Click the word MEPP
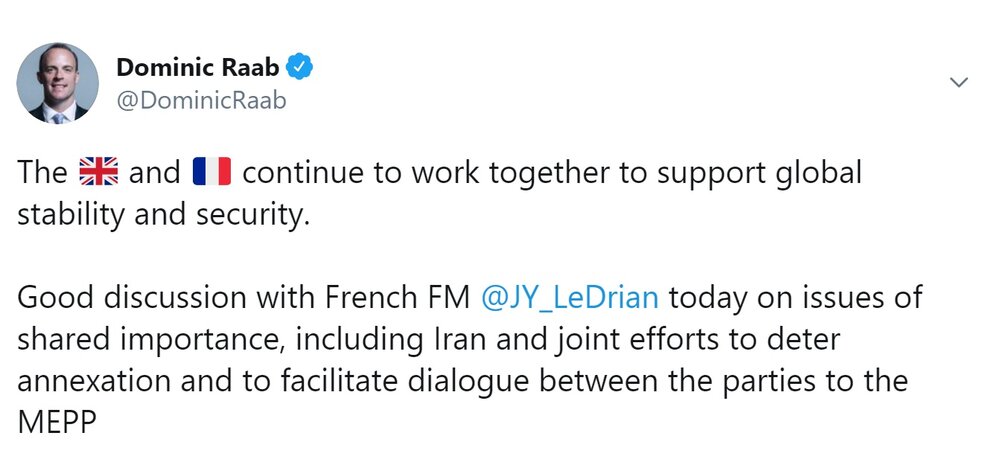This screenshot has width=1000, height=459. (x=57, y=422)
